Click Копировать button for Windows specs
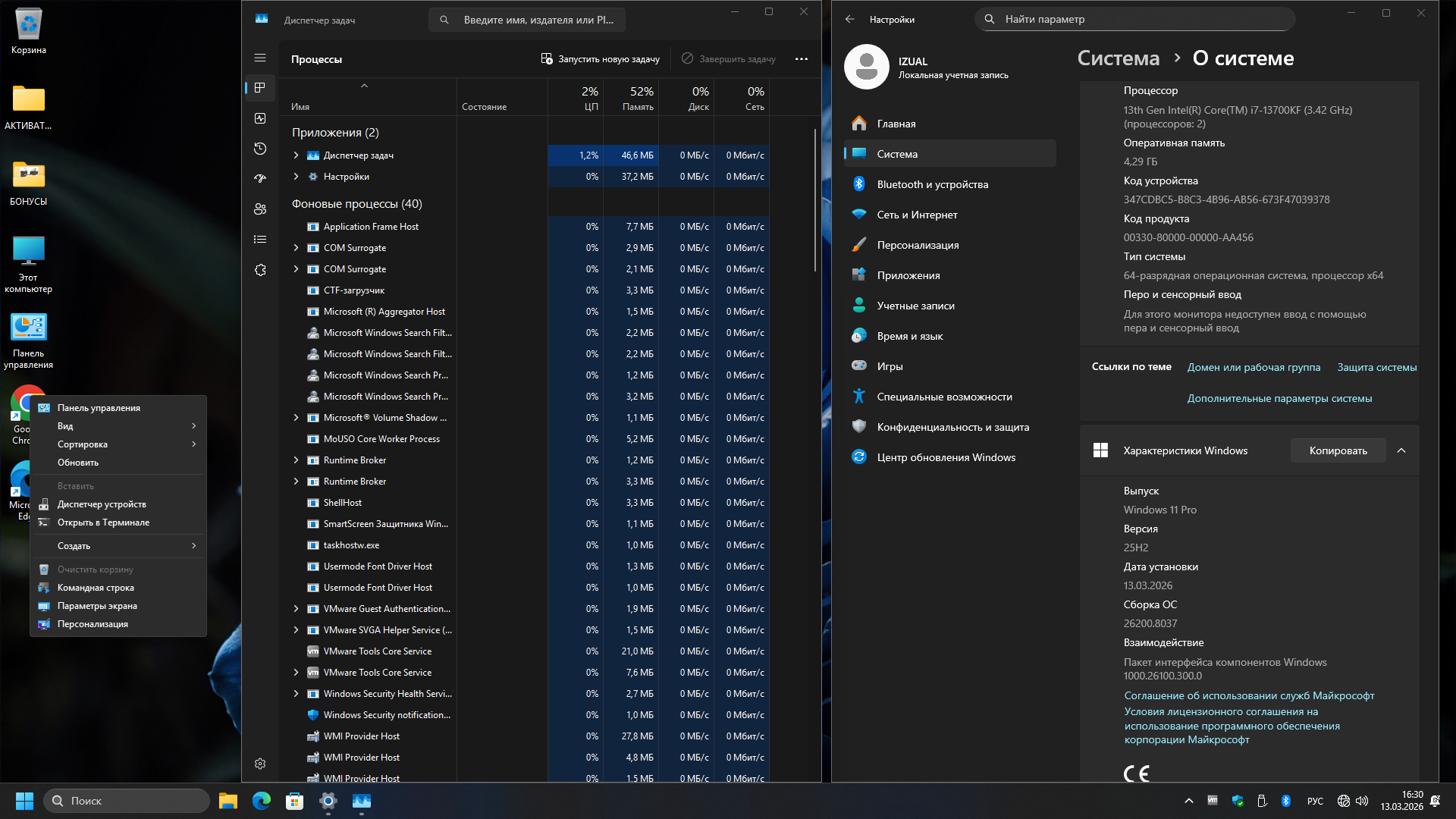The image size is (1456, 819). [1338, 450]
